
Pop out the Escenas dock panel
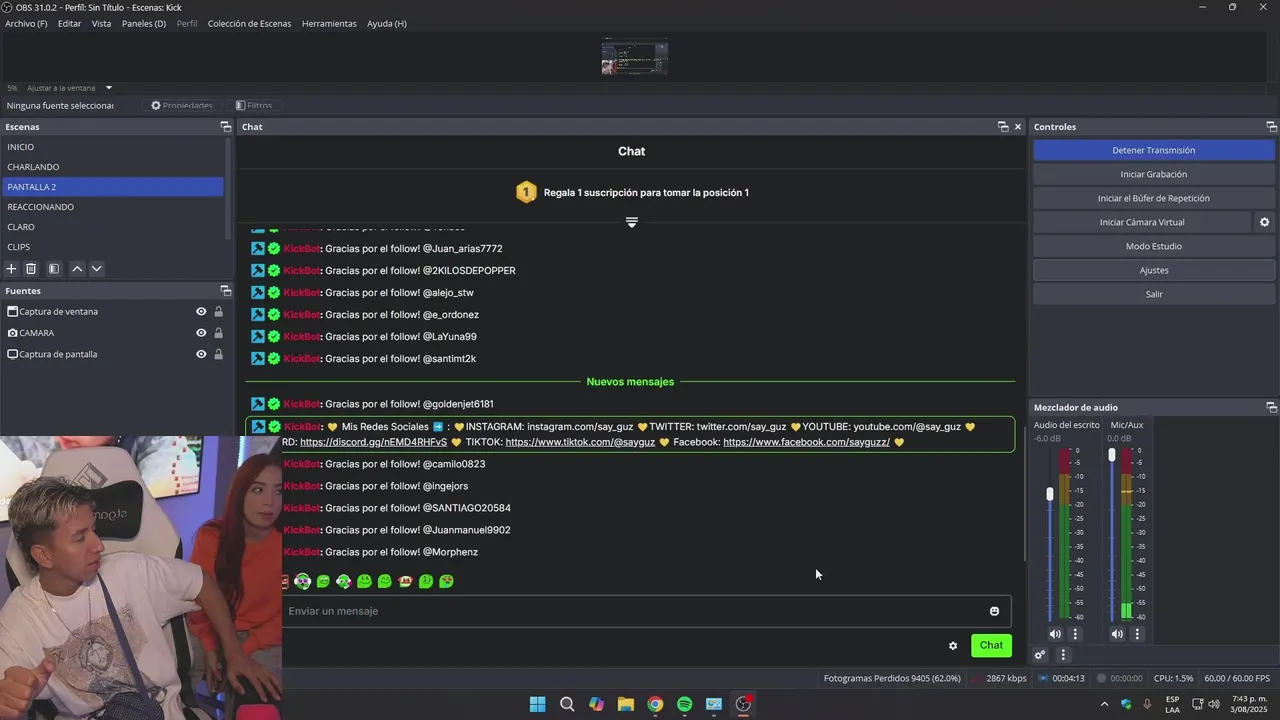(x=226, y=127)
